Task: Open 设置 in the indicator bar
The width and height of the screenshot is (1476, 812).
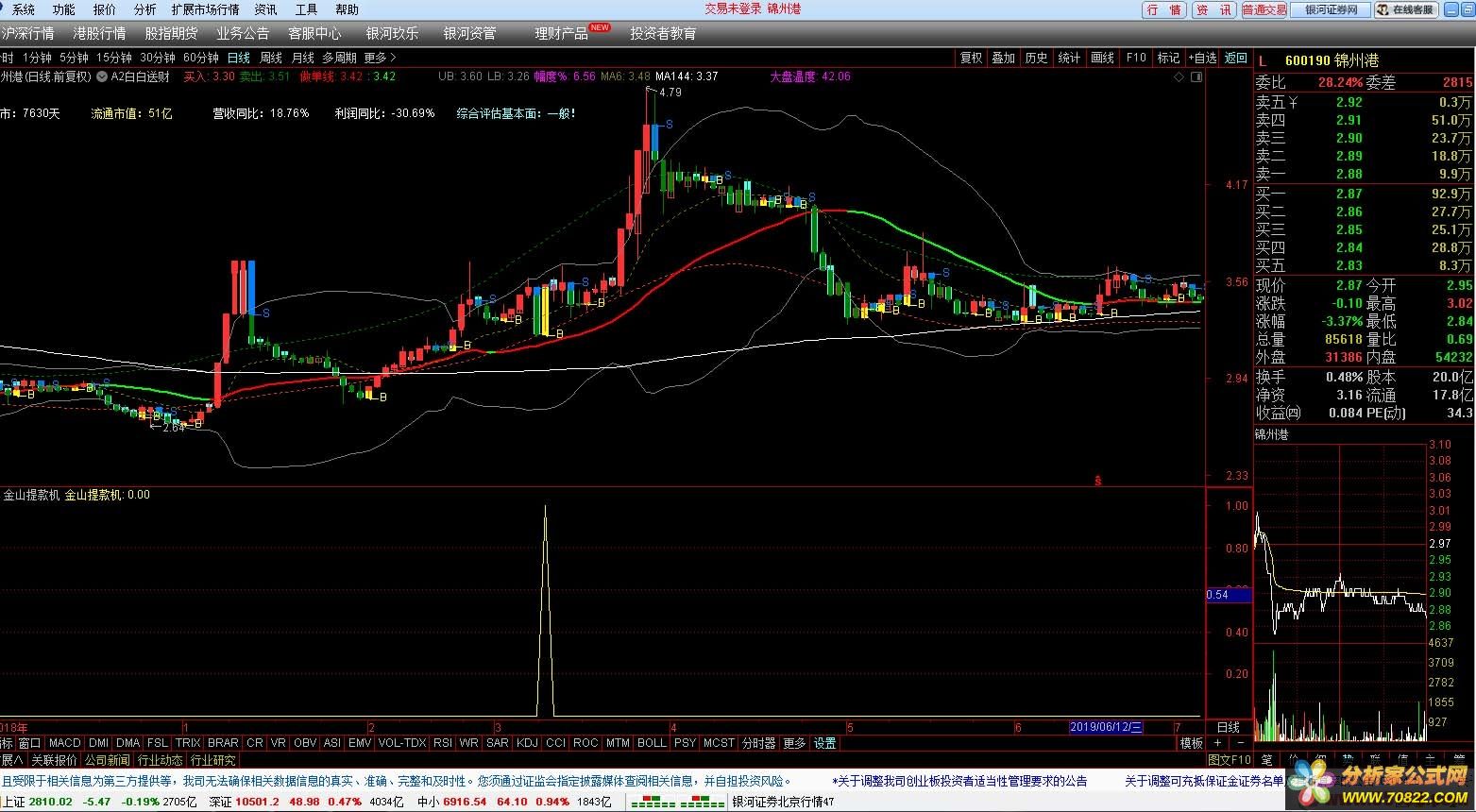Action: [825, 743]
